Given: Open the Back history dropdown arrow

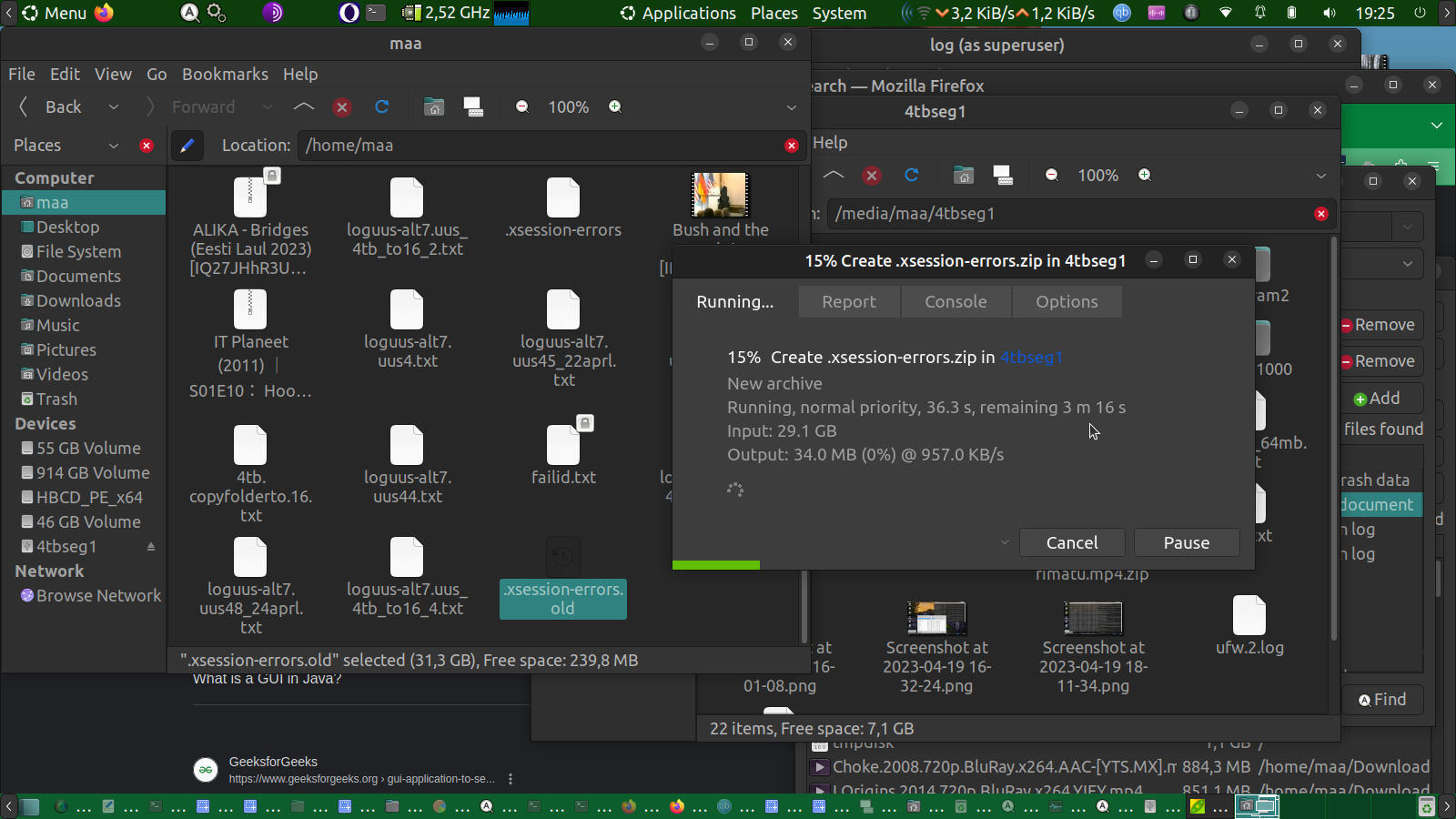Looking at the screenshot, I should click(x=114, y=107).
